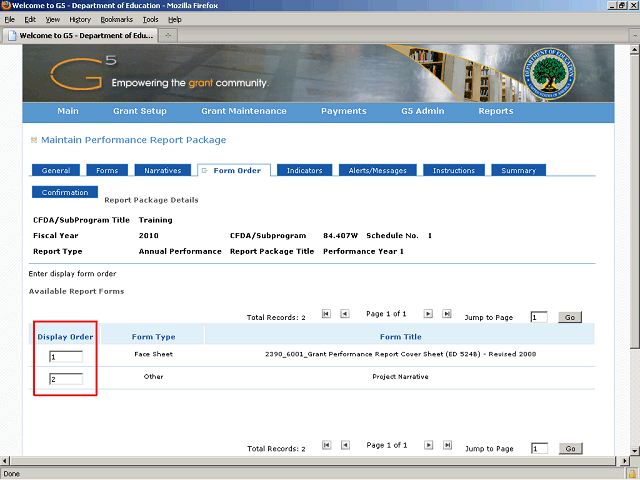The image size is (640, 480).
Task: Click the '84.407W' CFDA value
Action: coord(340,236)
